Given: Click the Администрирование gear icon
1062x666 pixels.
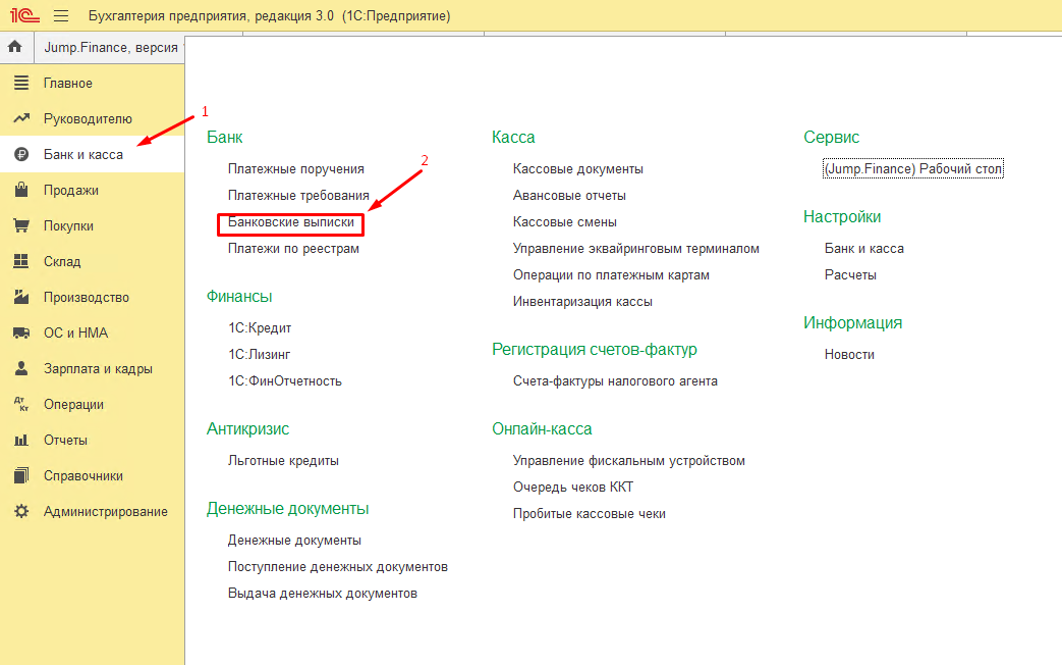Looking at the screenshot, I should [21, 512].
